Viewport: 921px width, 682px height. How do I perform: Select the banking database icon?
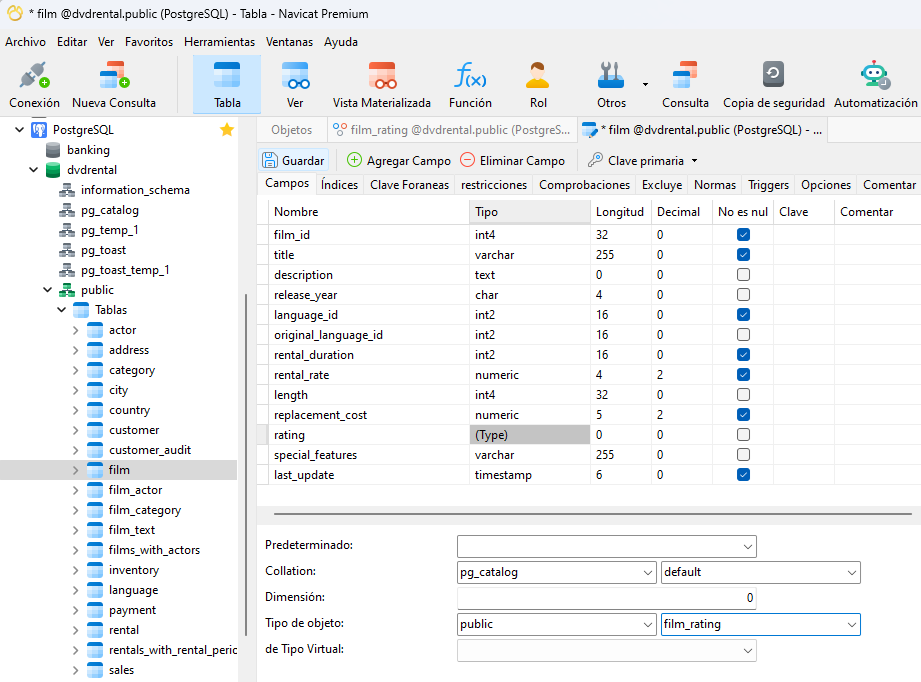pyautogui.click(x=53, y=150)
